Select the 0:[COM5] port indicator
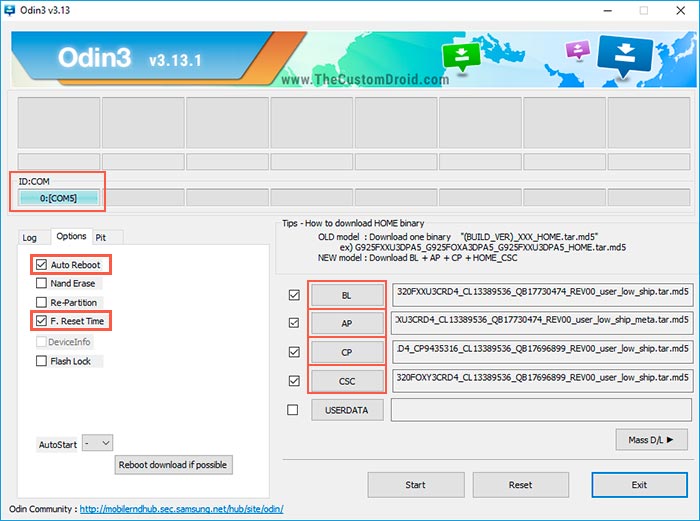700x521 pixels. point(58,198)
